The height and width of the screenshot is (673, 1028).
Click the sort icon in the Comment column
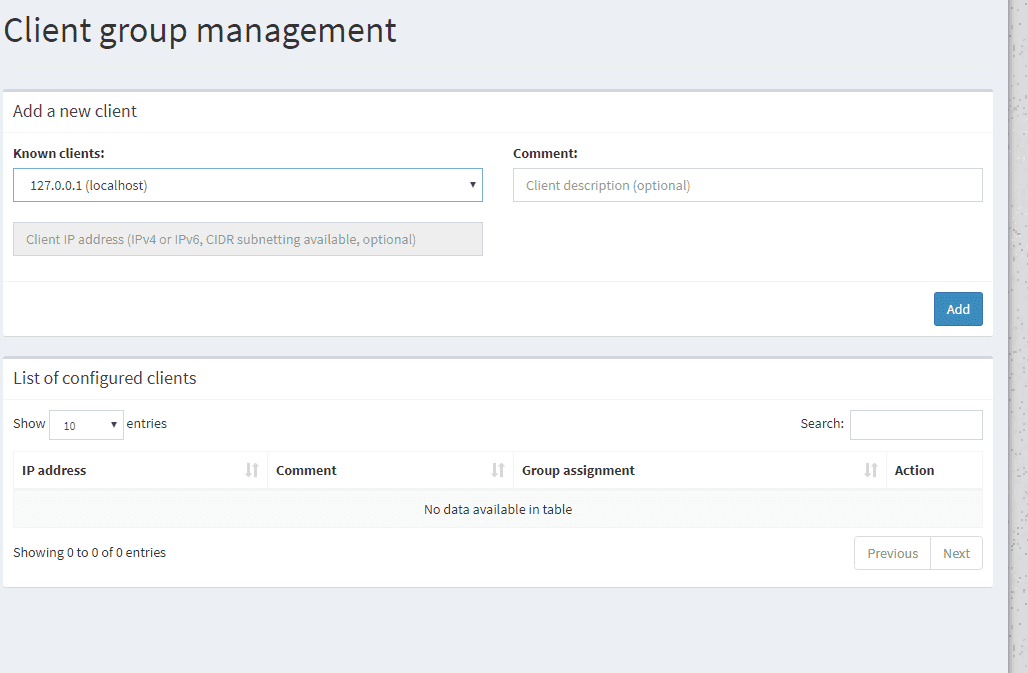pos(498,470)
